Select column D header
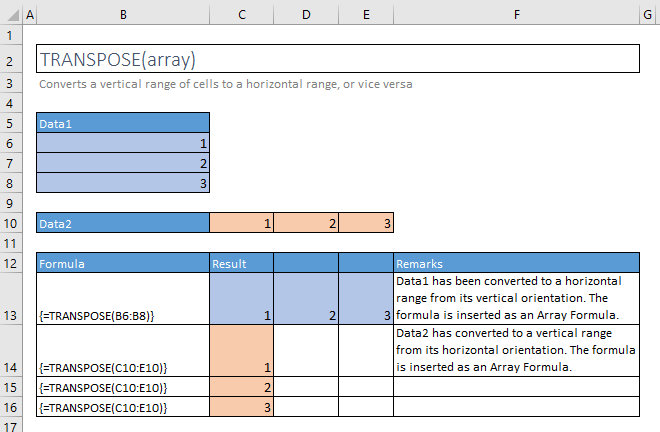 point(306,15)
